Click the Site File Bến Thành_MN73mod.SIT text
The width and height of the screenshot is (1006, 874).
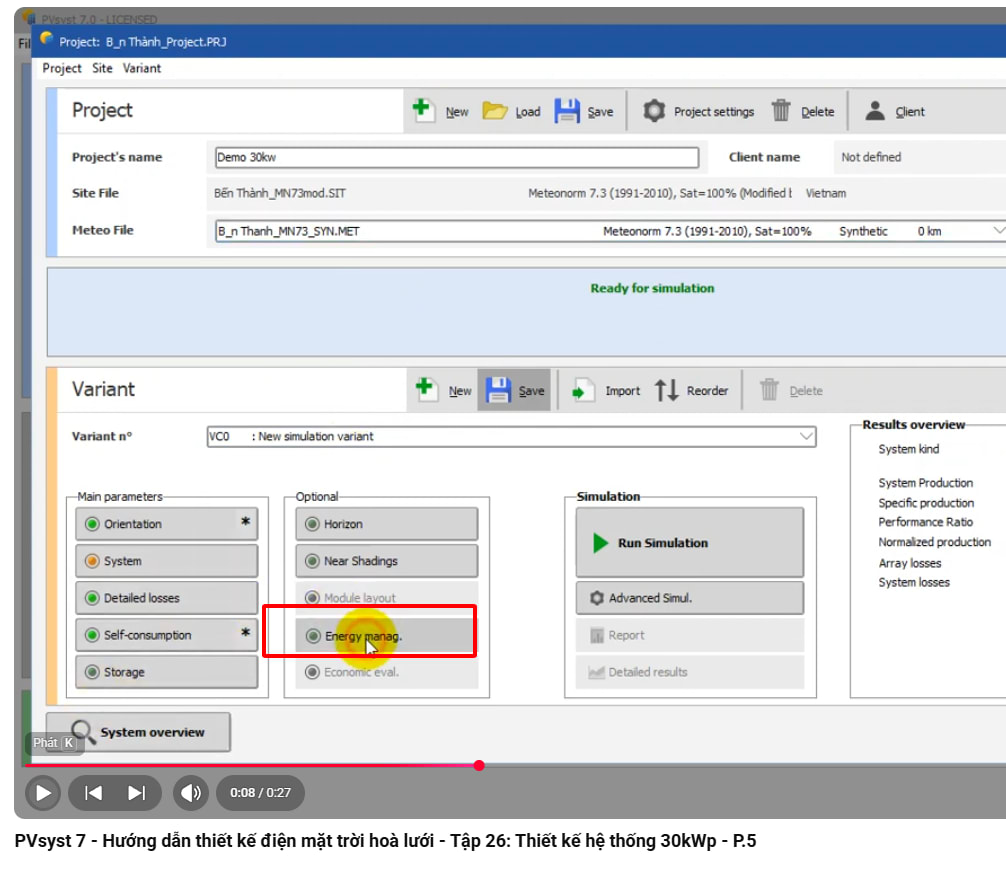click(x=280, y=193)
